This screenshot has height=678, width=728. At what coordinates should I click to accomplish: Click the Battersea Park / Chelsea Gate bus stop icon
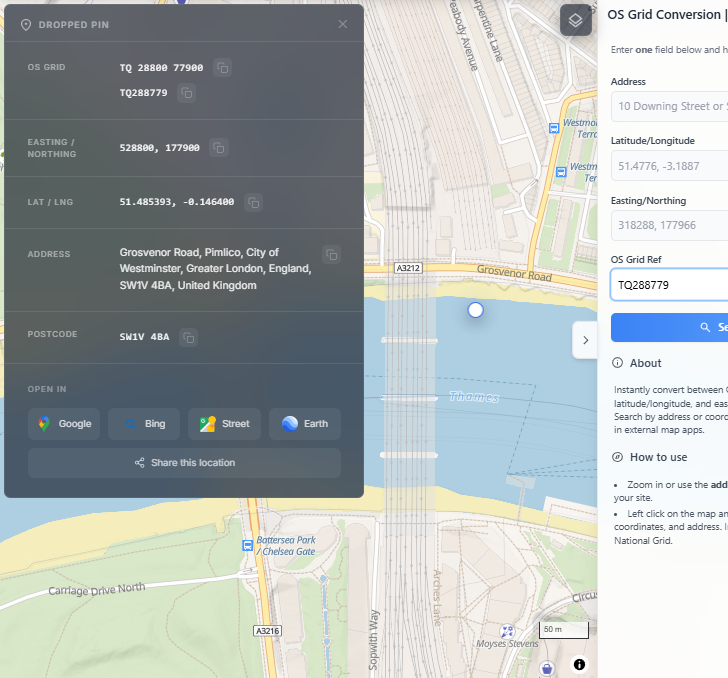pyautogui.click(x=248, y=545)
